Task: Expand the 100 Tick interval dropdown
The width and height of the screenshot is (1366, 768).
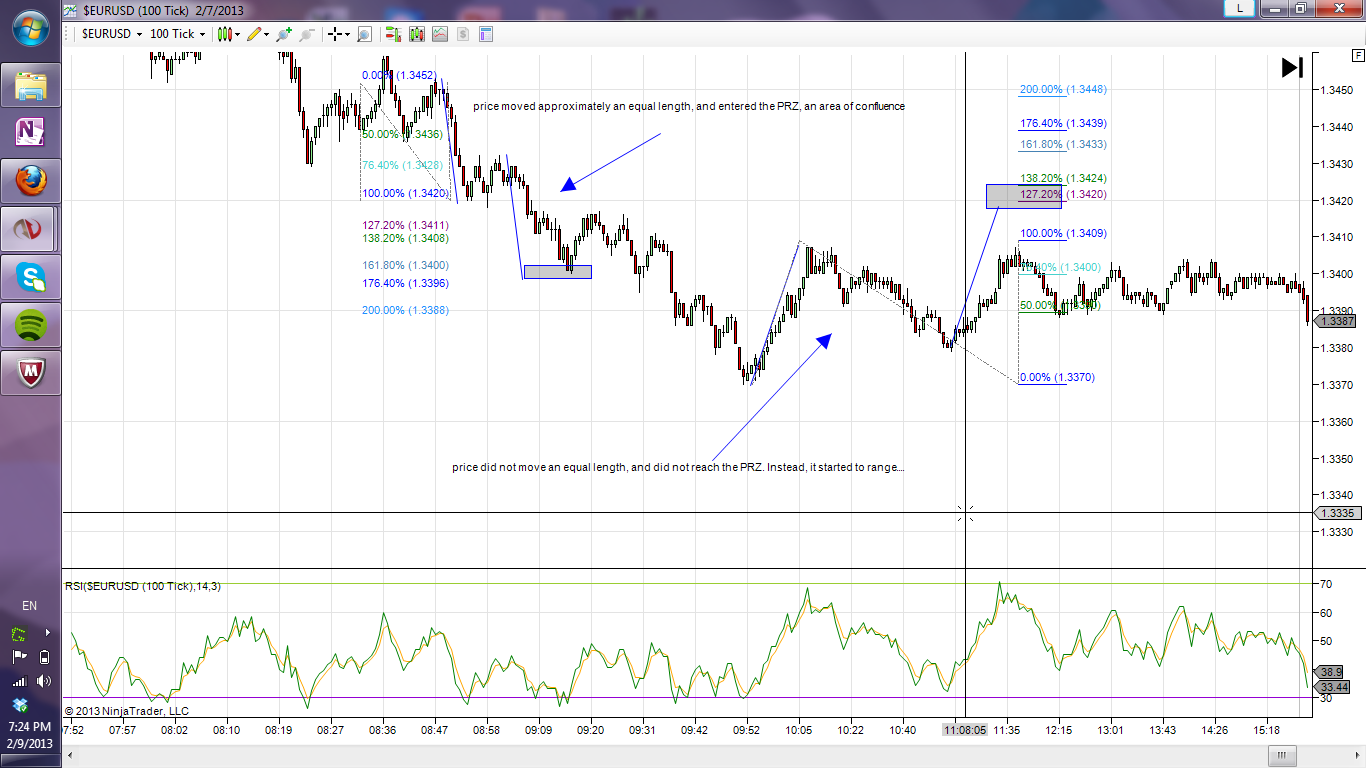Action: [x=177, y=34]
